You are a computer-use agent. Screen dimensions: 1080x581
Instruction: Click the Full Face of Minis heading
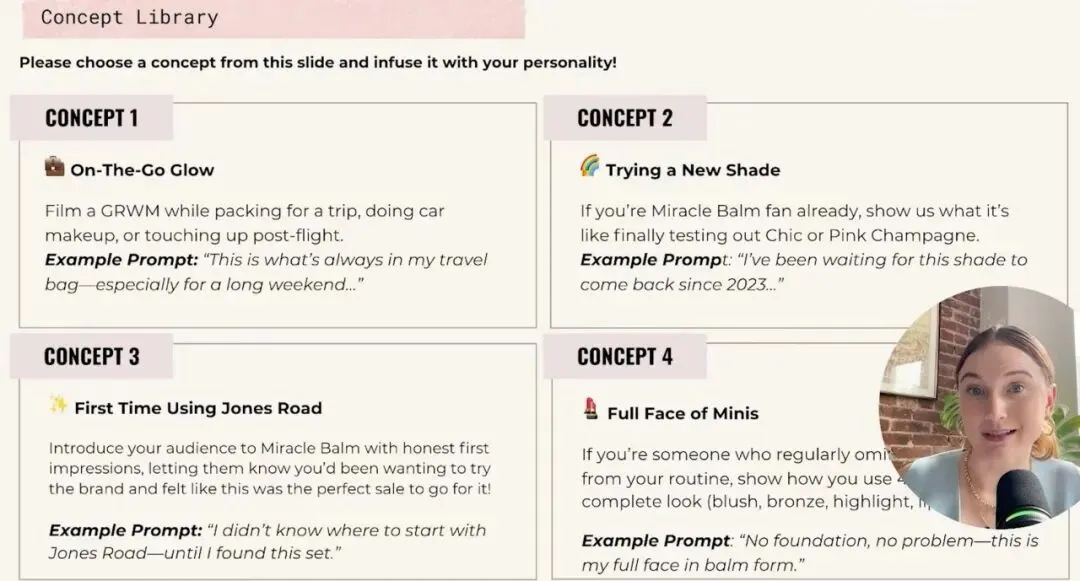coord(683,413)
